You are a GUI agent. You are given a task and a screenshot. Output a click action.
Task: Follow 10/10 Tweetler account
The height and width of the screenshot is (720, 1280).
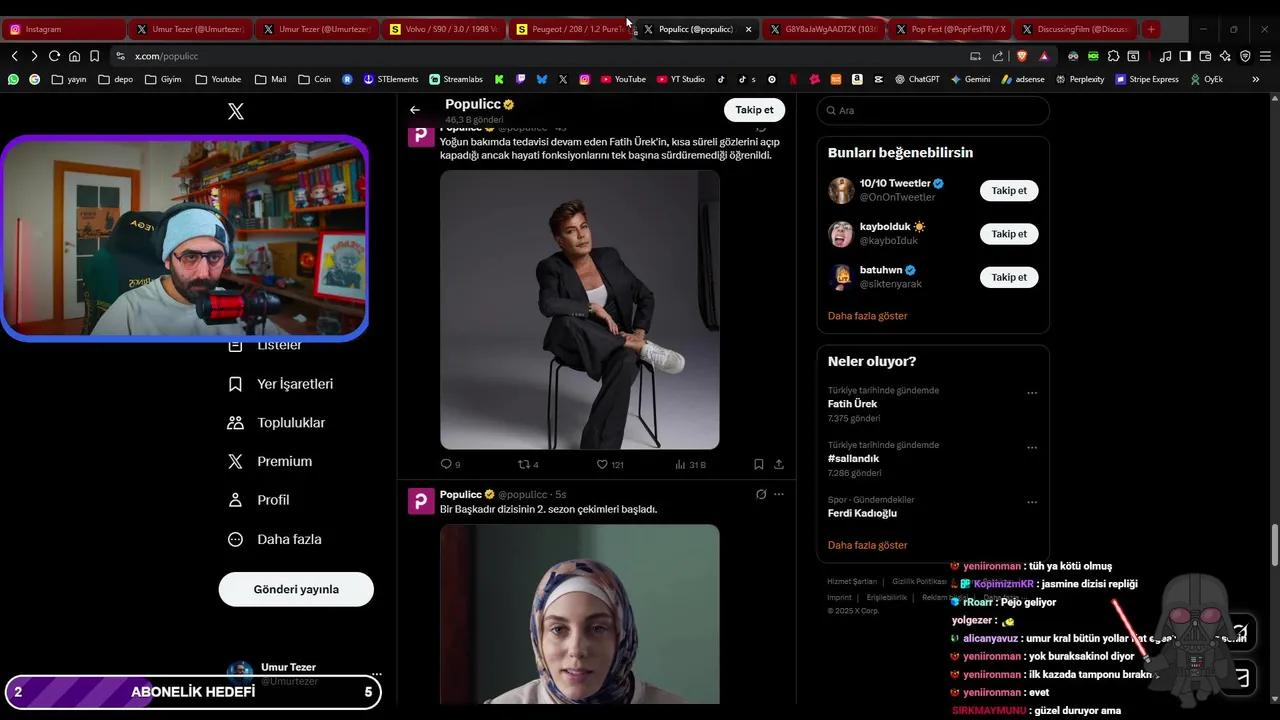tap(1009, 190)
